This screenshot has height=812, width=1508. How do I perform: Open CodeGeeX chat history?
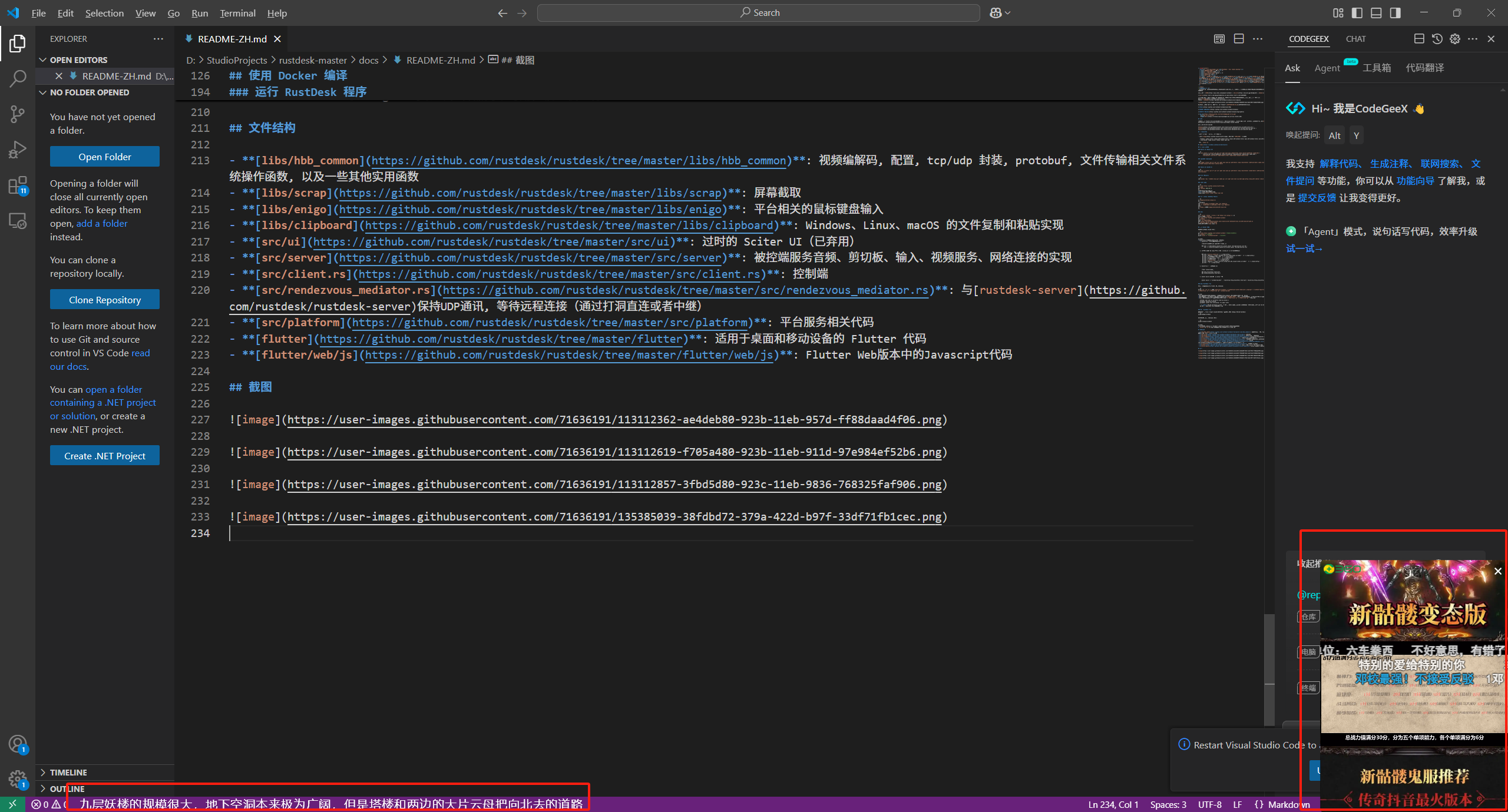[1437, 39]
